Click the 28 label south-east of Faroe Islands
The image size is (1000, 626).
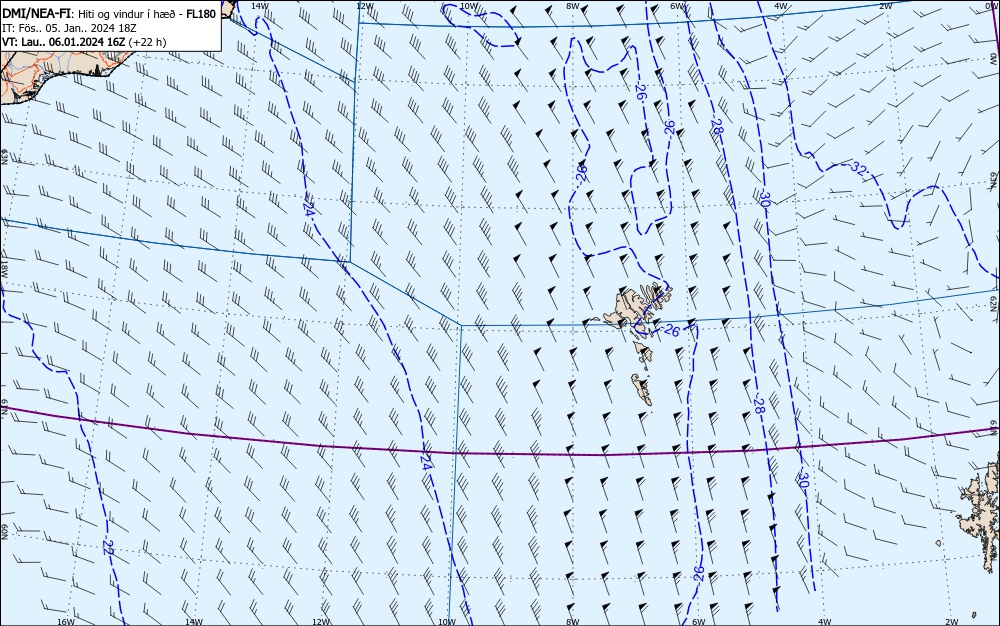tap(759, 405)
